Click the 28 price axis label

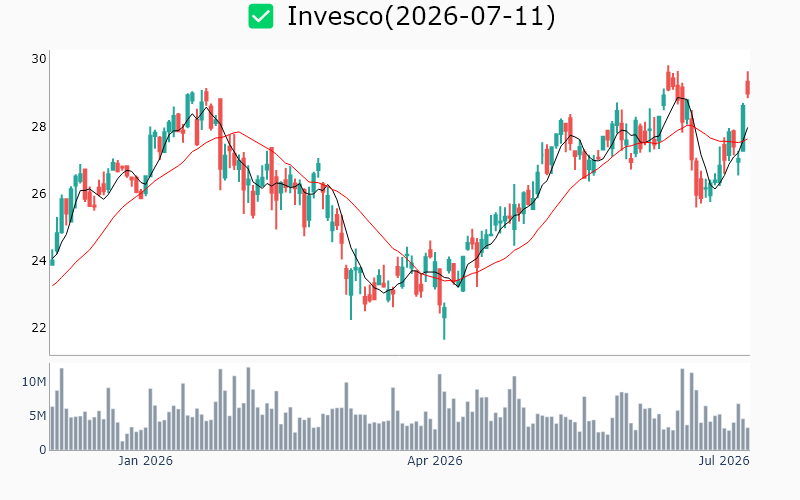39,127
